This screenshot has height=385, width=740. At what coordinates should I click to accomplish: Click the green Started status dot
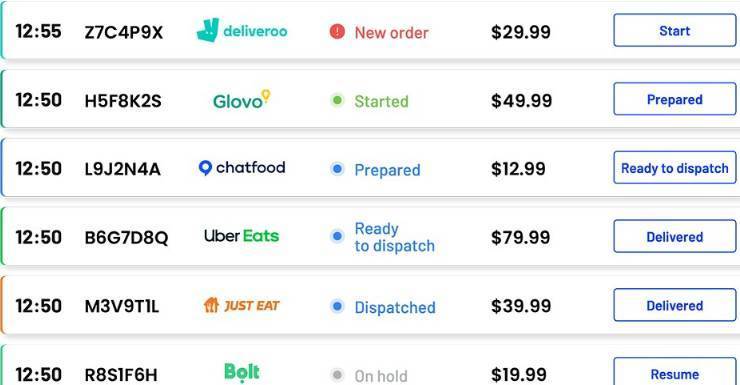pyautogui.click(x=337, y=100)
